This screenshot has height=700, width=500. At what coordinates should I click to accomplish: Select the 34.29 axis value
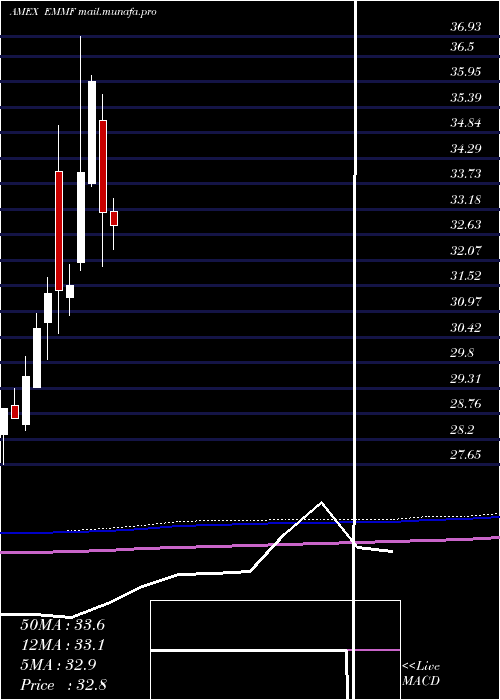[x=466, y=148]
